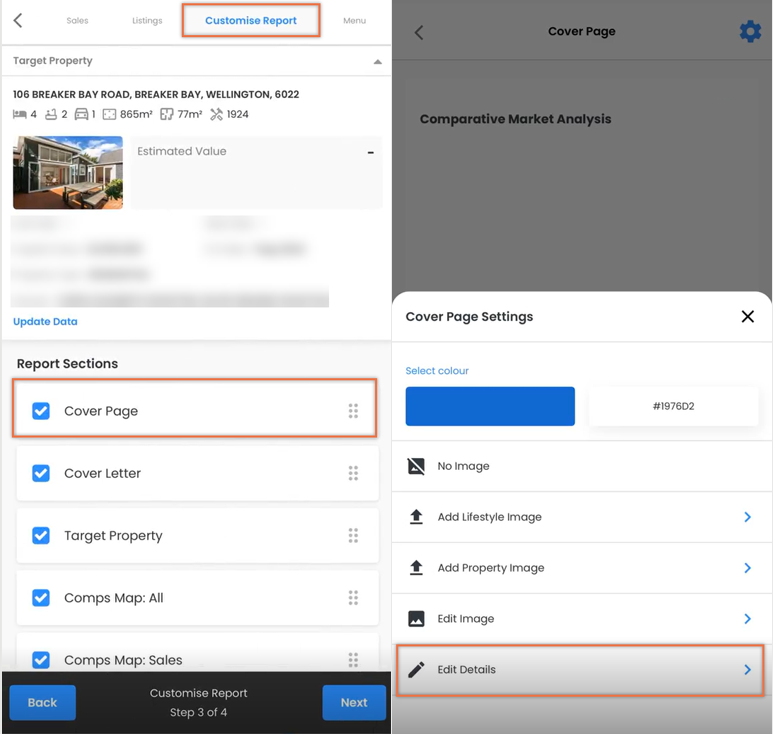The height and width of the screenshot is (734, 774).
Task: Open the Sales tab
Action: point(77,21)
